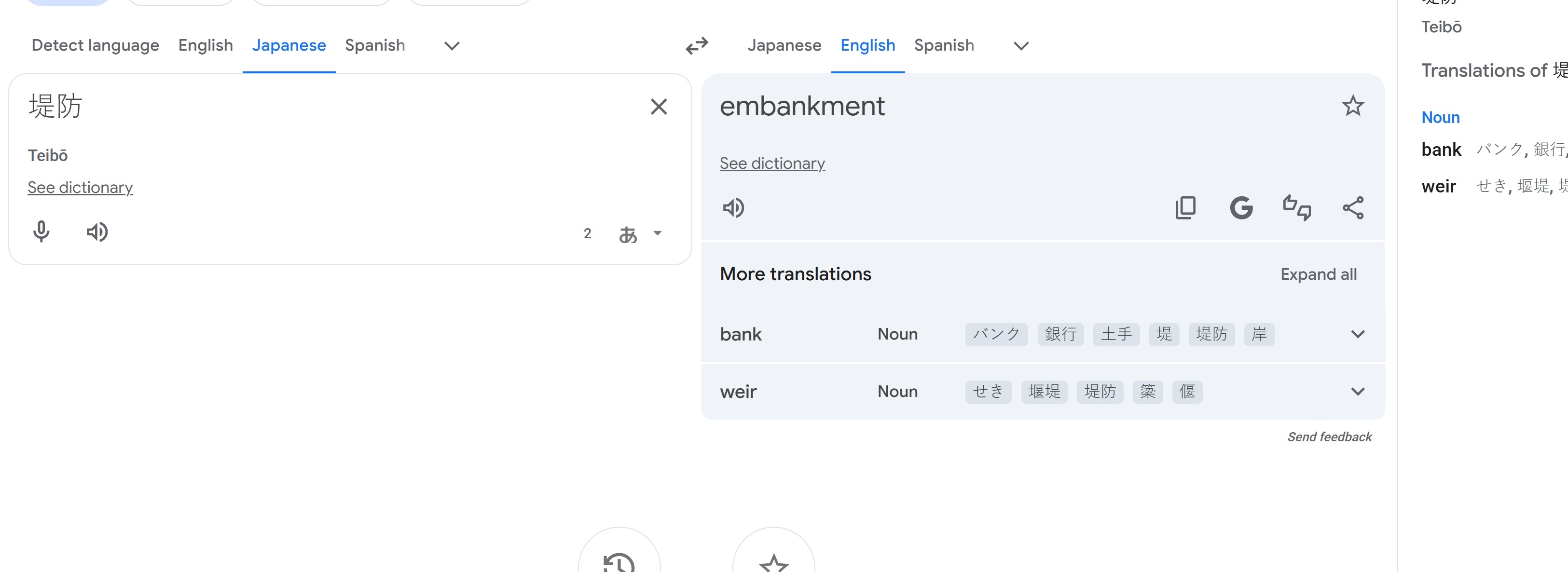1568x572 pixels.
Task: Click the 銀行 chip
Action: click(1060, 334)
